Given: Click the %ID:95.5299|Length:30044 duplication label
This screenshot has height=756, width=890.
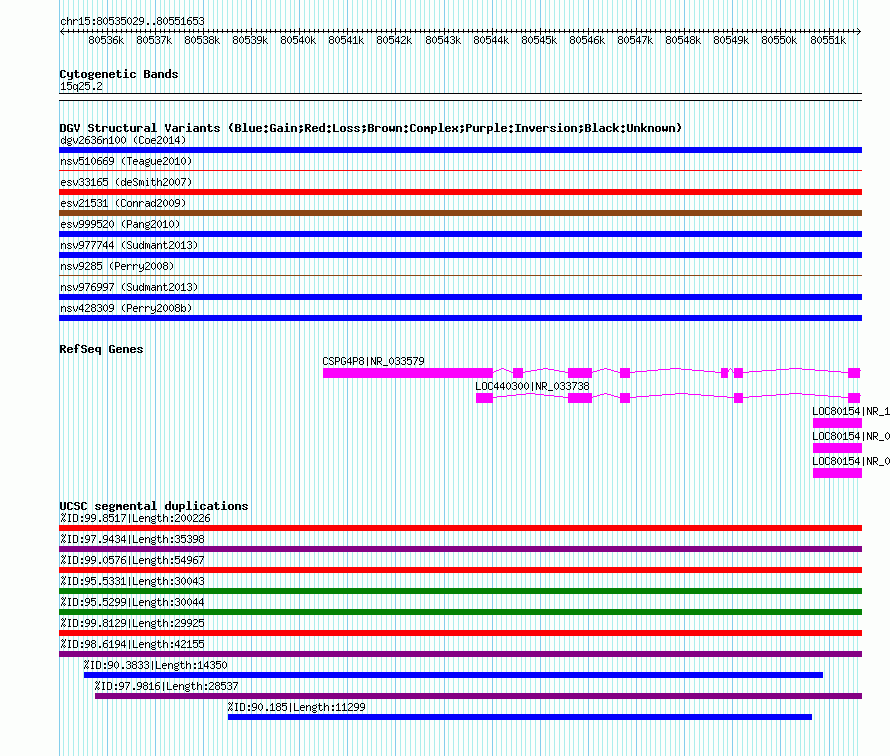Looking at the screenshot, I should pyautogui.click(x=132, y=602).
